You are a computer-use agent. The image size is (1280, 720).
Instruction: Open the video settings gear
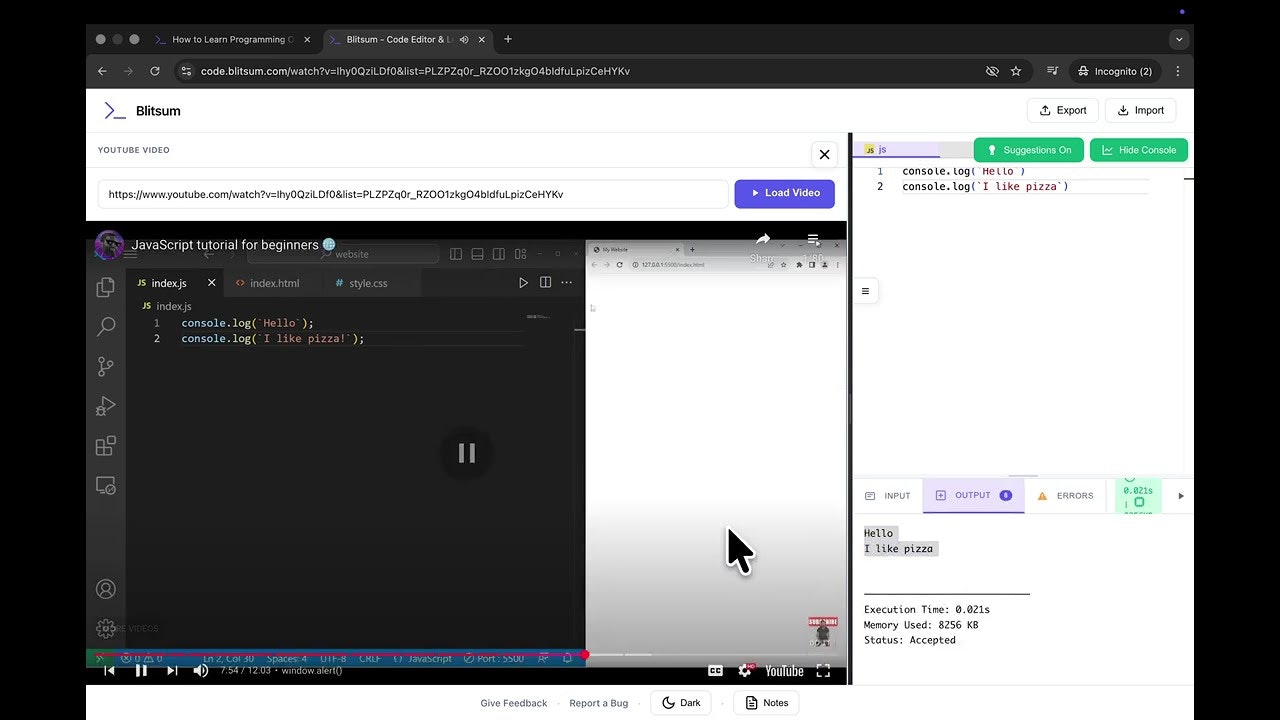coord(744,671)
